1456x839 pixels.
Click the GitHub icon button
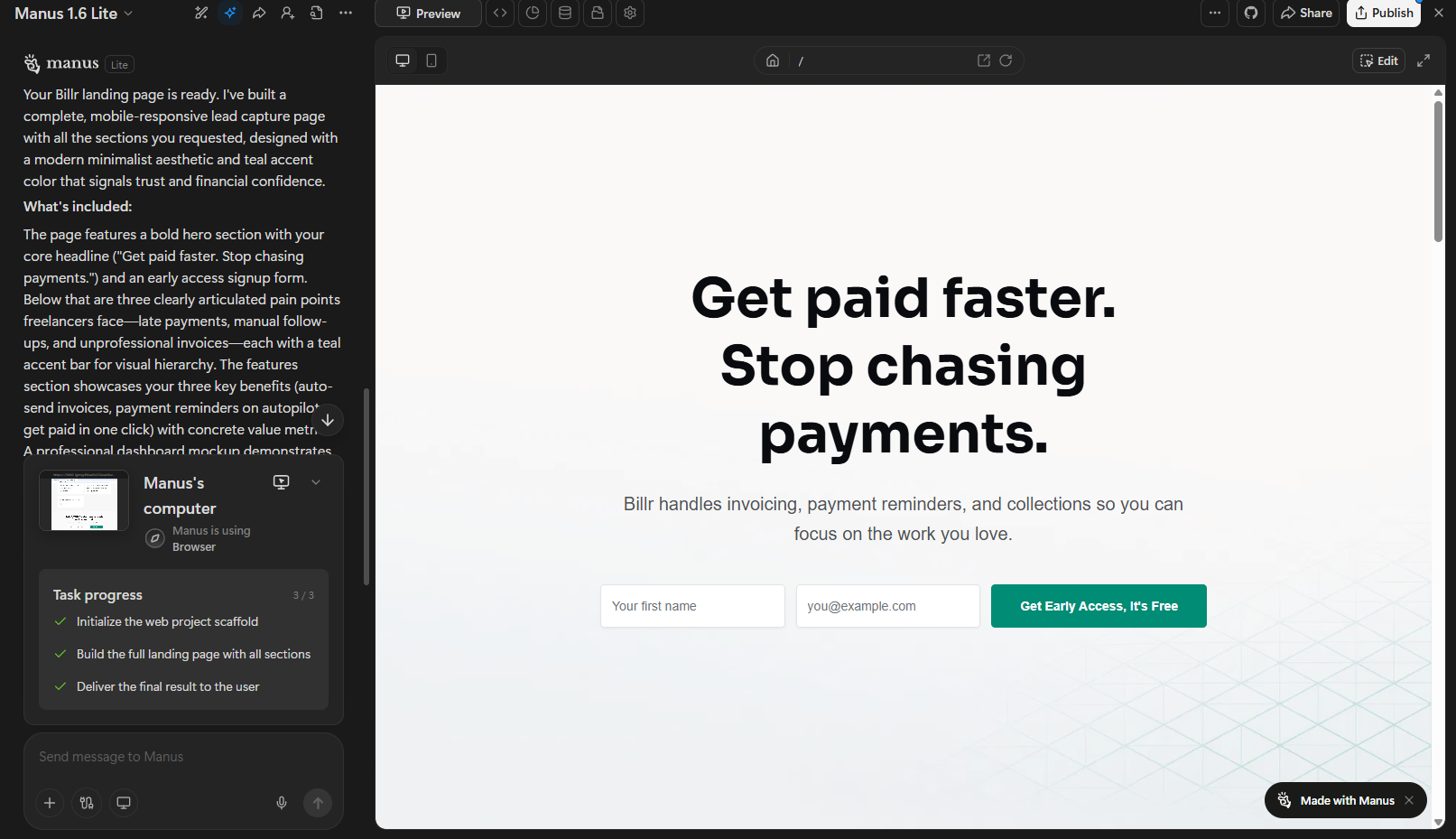1251,13
